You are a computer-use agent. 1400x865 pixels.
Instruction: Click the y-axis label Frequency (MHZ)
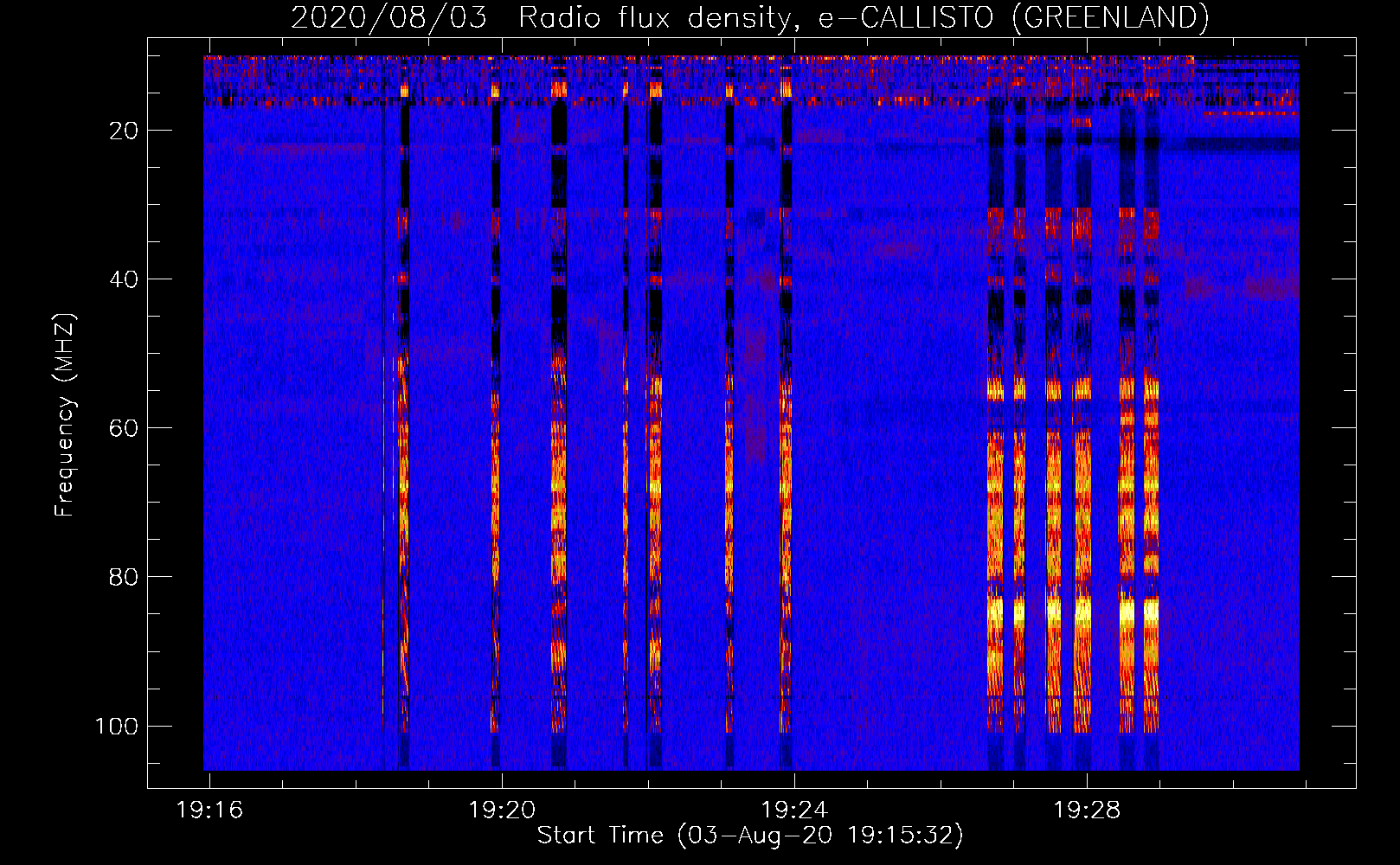pos(65,415)
